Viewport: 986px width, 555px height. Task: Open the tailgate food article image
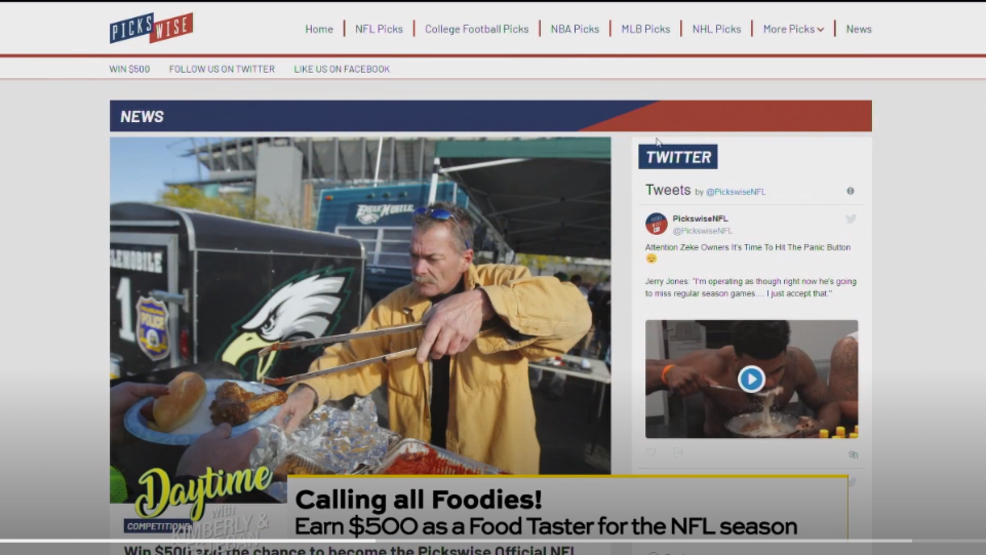[x=360, y=305]
